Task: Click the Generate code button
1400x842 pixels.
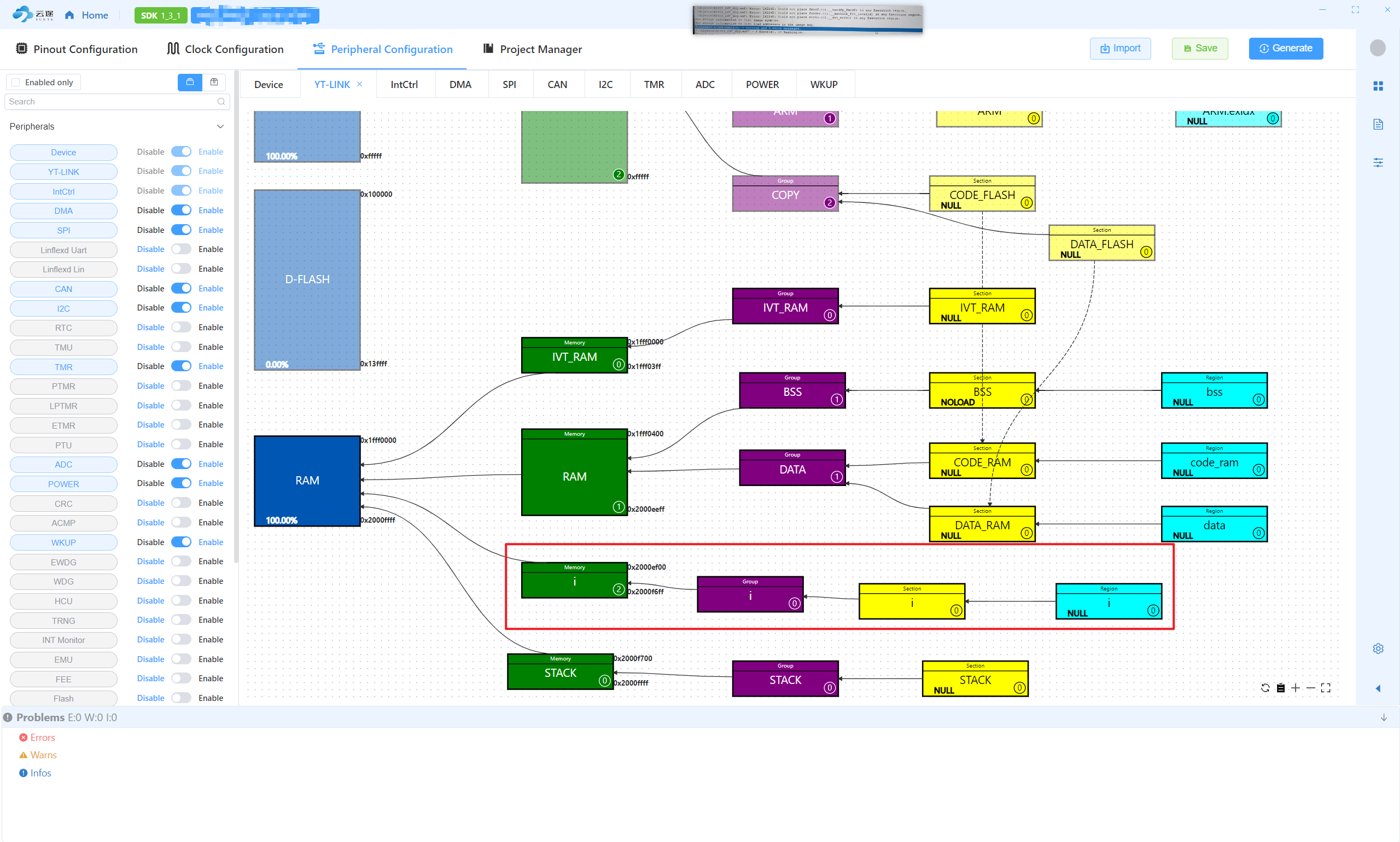Action: pyautogui.click(x=1285, y=48)
